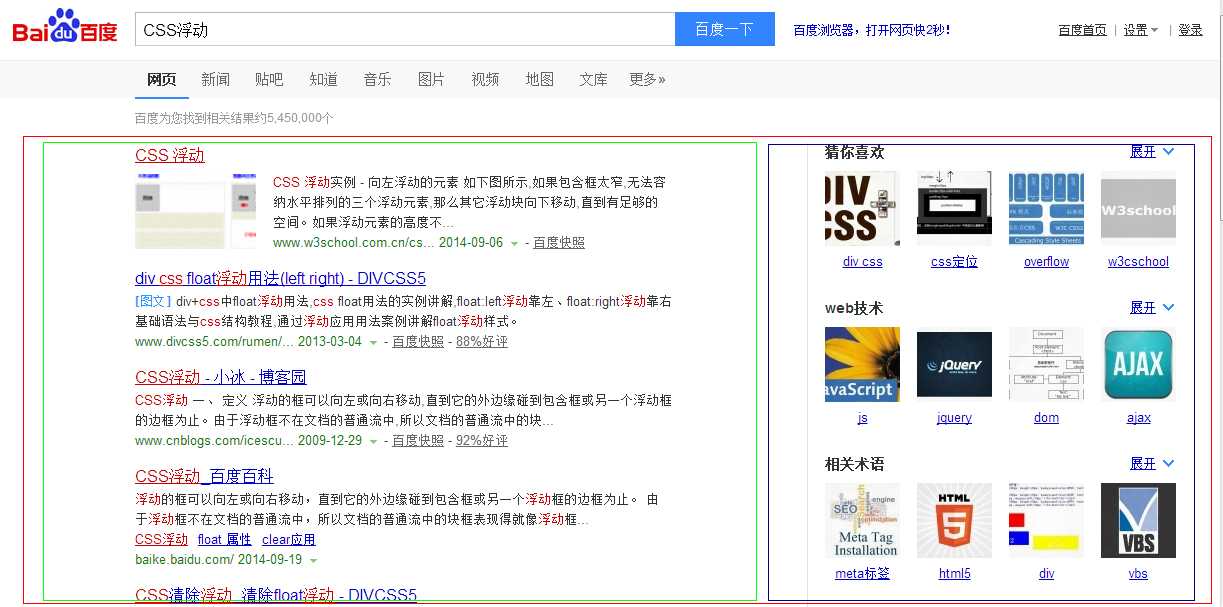Image resolution: width=1223 pixels, height=607 pixels.
Task: Switch to the 图片 tab
Action: (x=431, y=79)
